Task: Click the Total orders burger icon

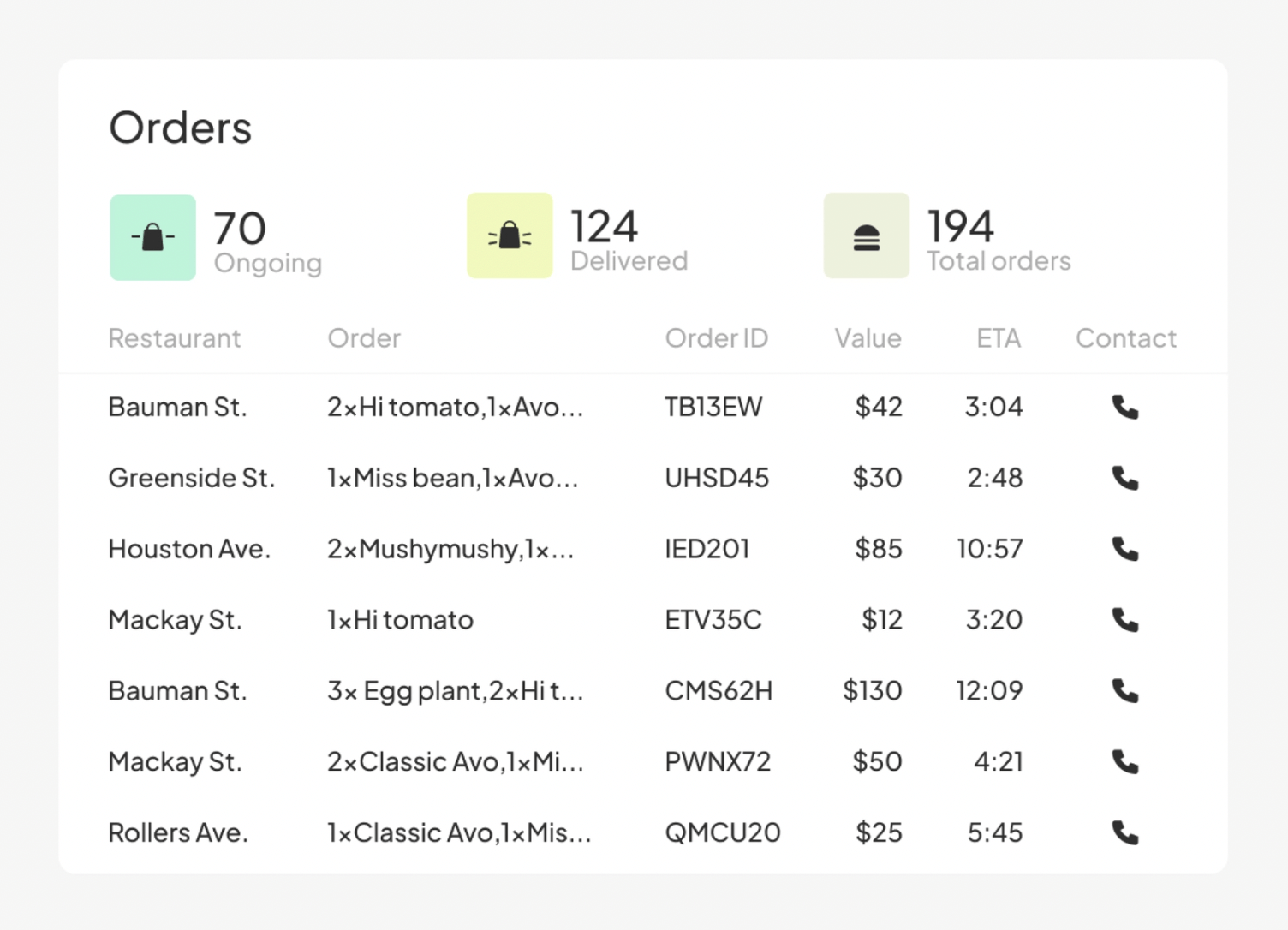Action: pos(866,235)
